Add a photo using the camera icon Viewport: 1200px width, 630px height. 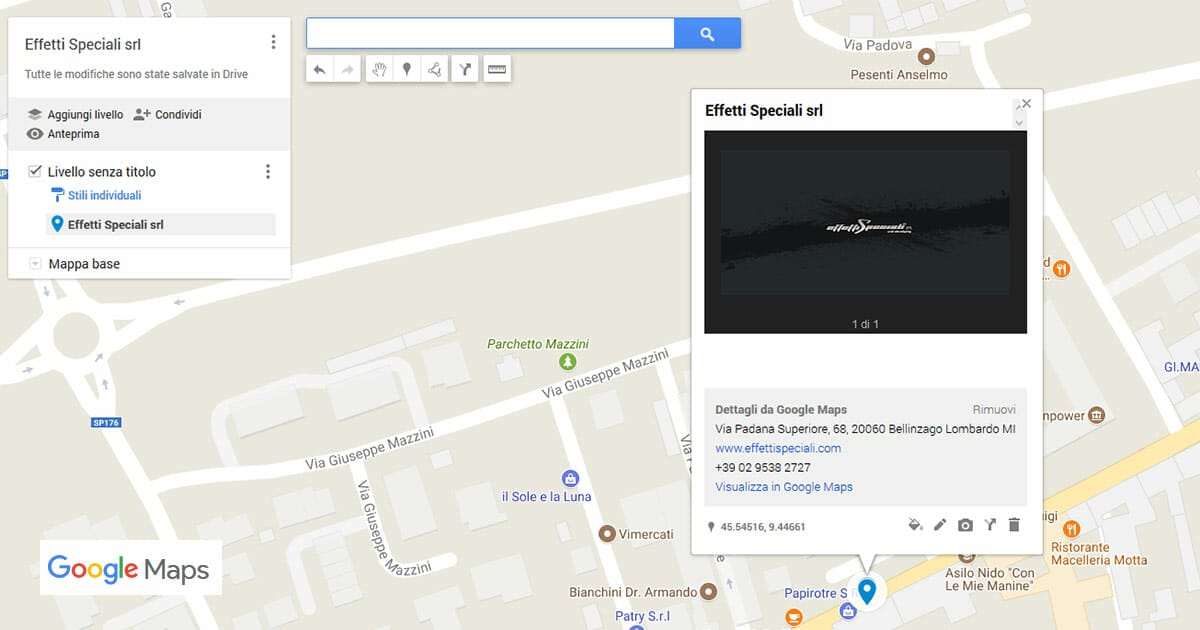(965, 525)
